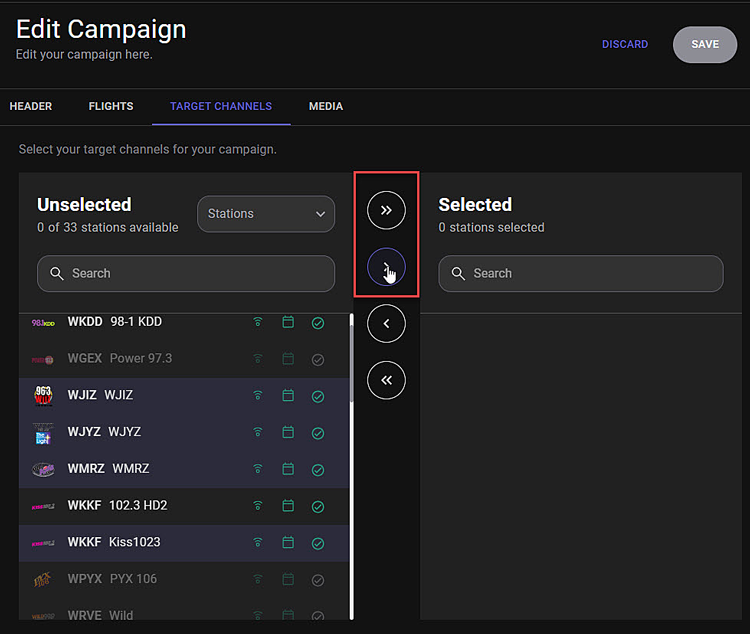Click the WKDD 98-1 KDD checkmark icon
The image size is (750, 634).
318,323
